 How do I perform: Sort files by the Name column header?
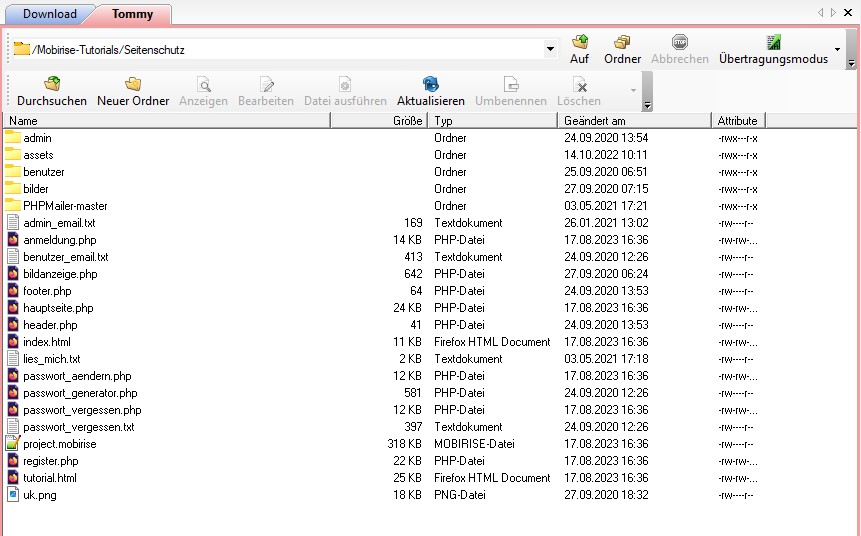tap(165, 121)
